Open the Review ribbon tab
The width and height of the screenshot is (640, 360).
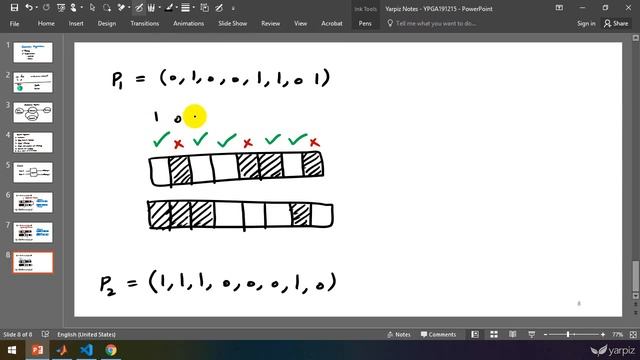point(271,24)
